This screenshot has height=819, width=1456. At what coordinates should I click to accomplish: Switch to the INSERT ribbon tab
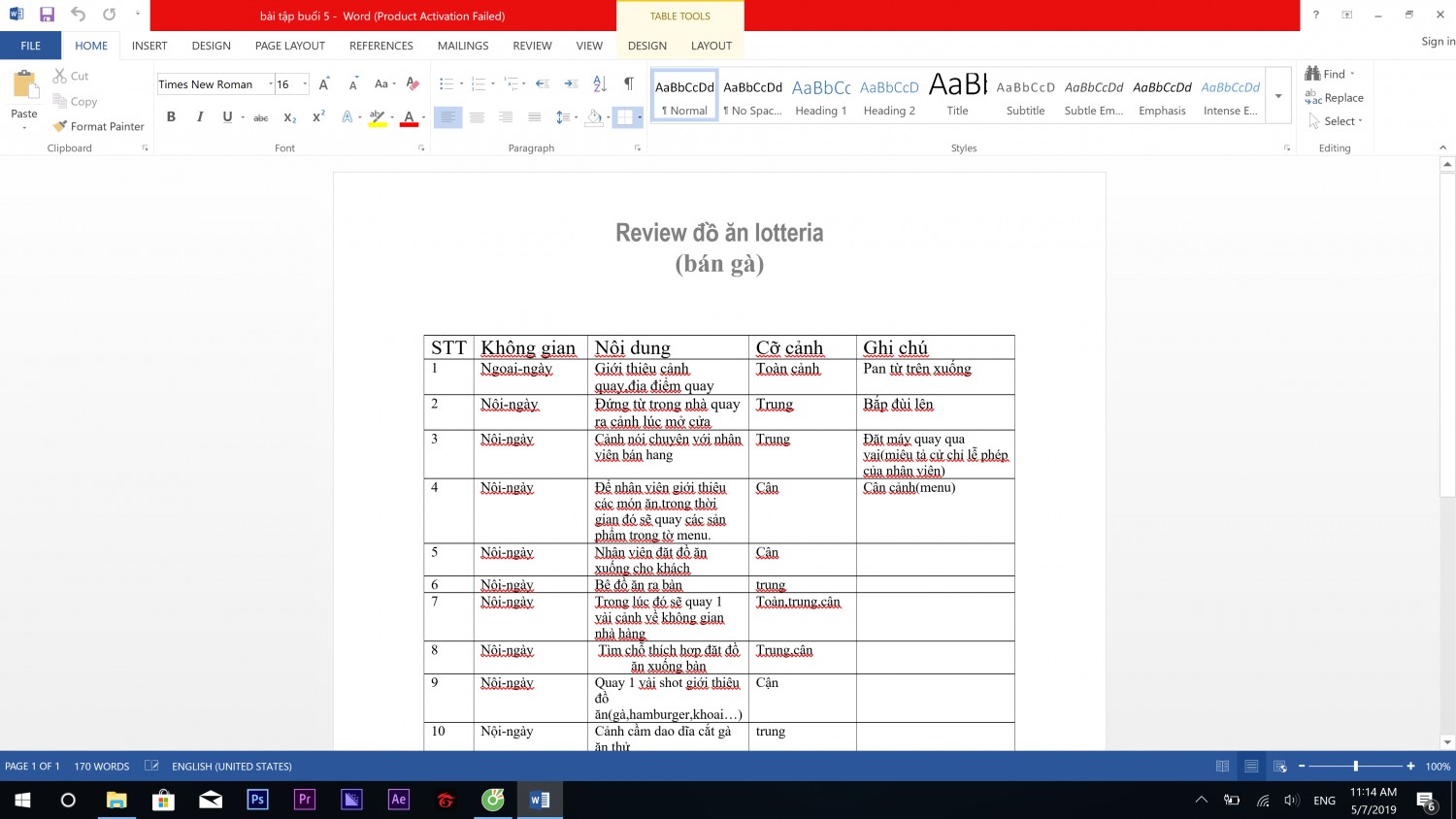tap(149, 46)
